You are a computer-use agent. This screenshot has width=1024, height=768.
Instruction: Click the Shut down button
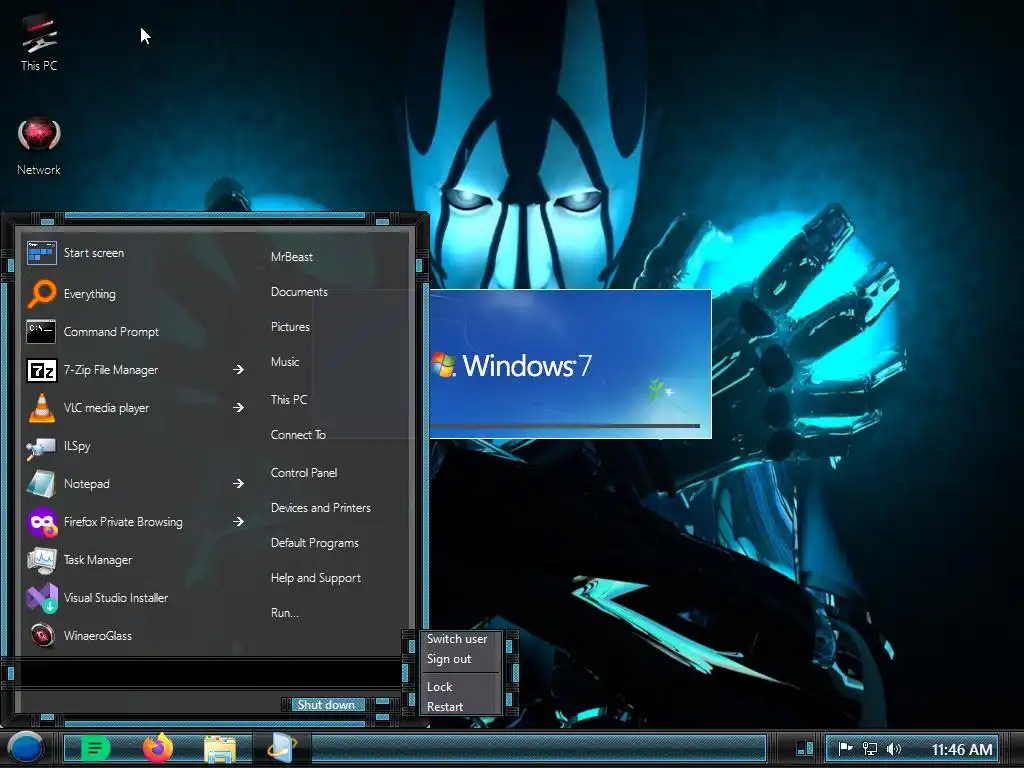(x=327, y=705)
